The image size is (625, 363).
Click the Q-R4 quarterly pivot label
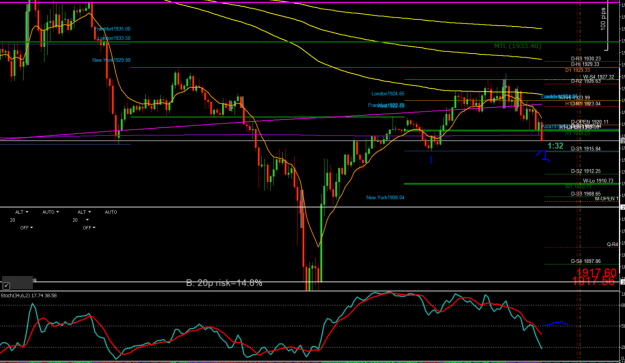point(612,245)
